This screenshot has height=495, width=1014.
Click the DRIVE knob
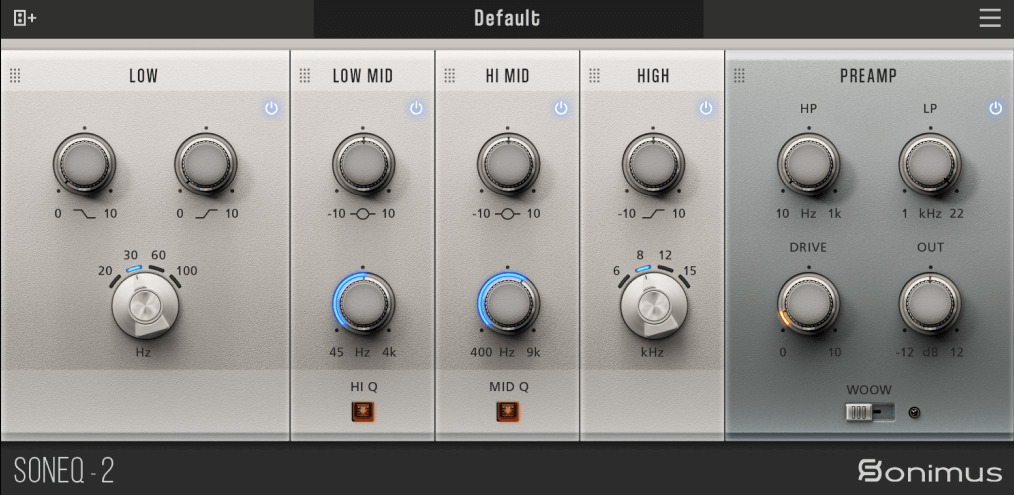pyautogui.click(x=808, y=303)
